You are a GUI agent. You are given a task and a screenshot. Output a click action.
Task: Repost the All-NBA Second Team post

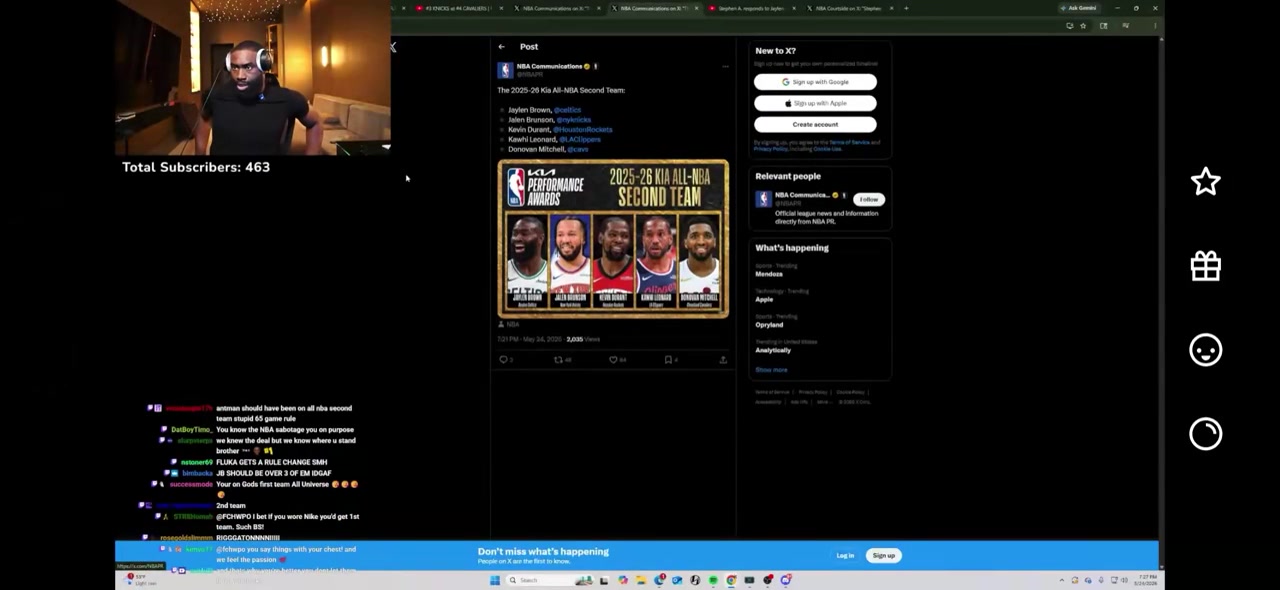[x=559, y=360]
